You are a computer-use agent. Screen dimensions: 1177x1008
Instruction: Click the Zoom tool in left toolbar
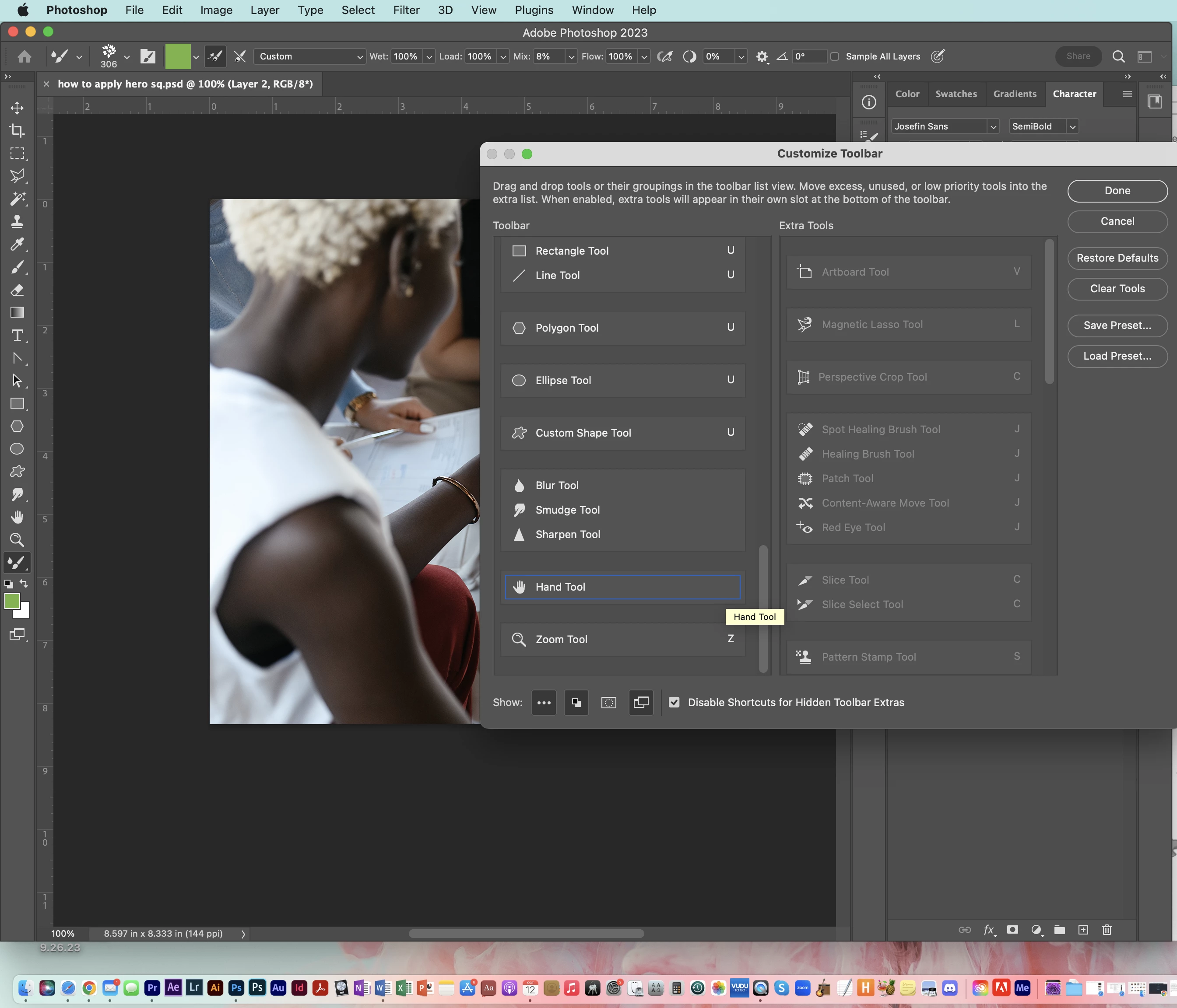coord(17,539)
